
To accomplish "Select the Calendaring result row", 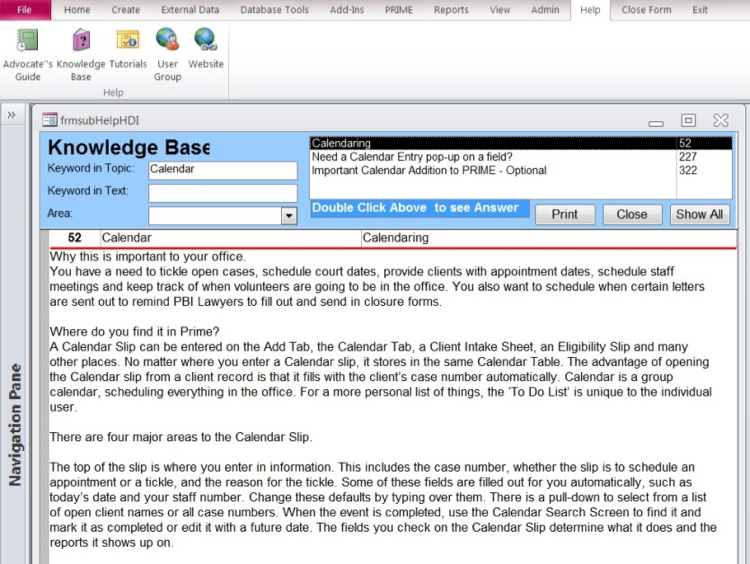I will coord(492,143).
